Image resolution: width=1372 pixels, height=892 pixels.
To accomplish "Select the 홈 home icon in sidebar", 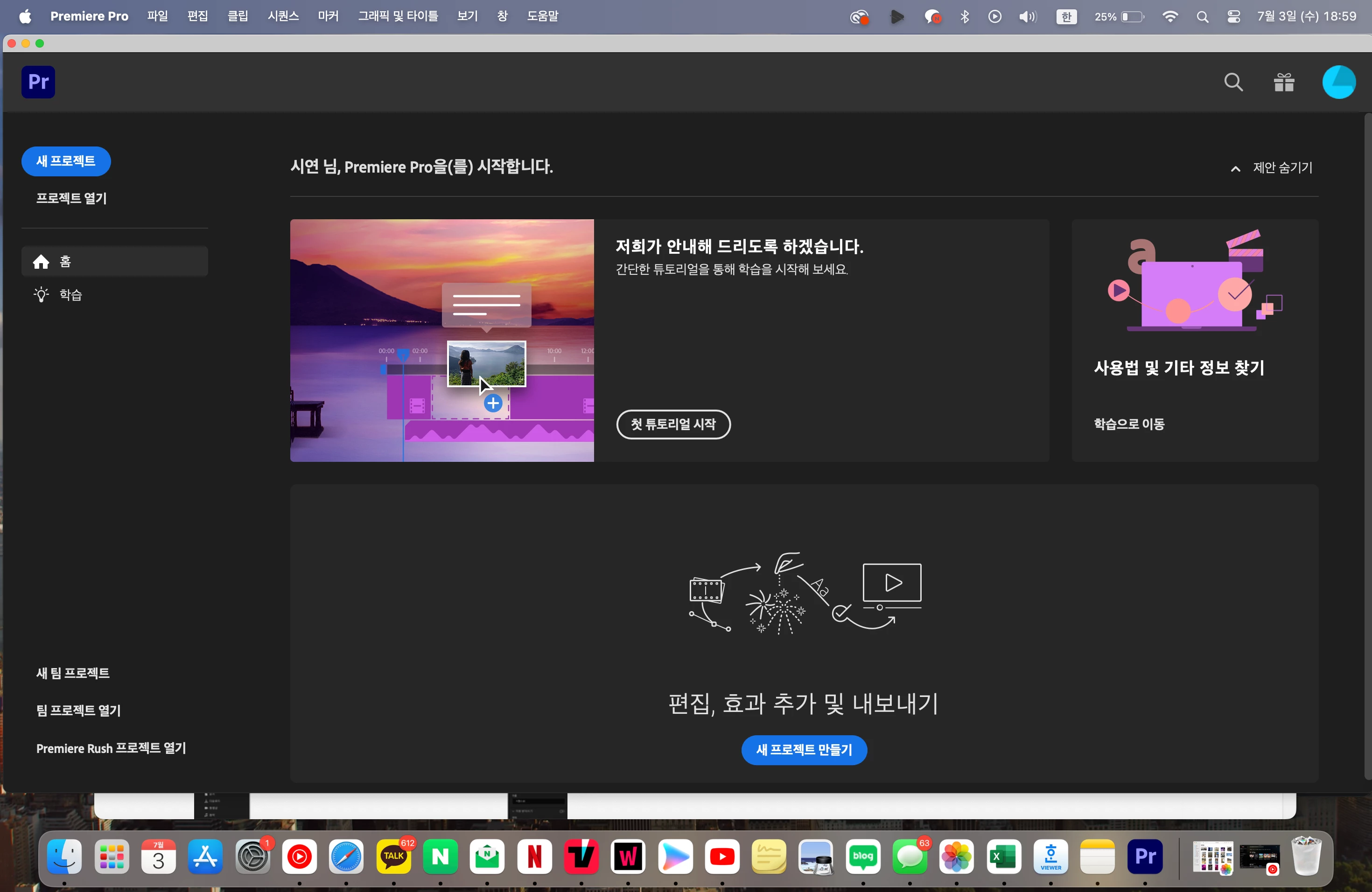I will [x=41, y=262].
